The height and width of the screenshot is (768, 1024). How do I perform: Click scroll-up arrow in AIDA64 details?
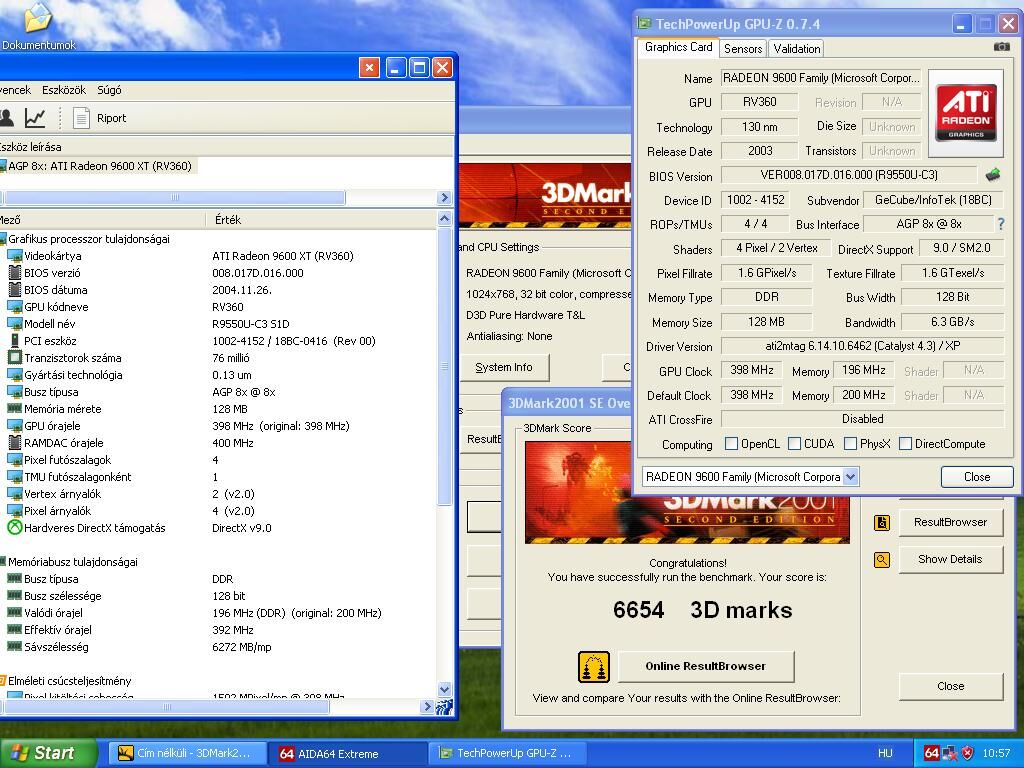tap(445, 219)
